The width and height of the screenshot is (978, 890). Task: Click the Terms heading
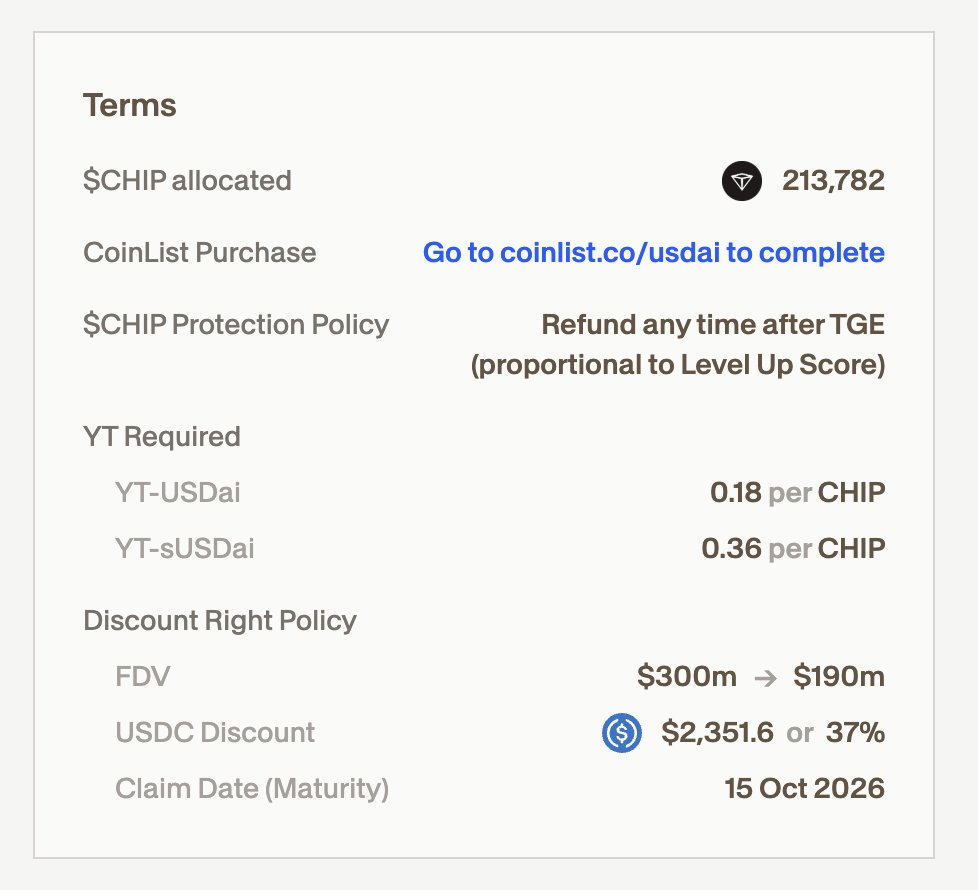(x=129, y=105)
